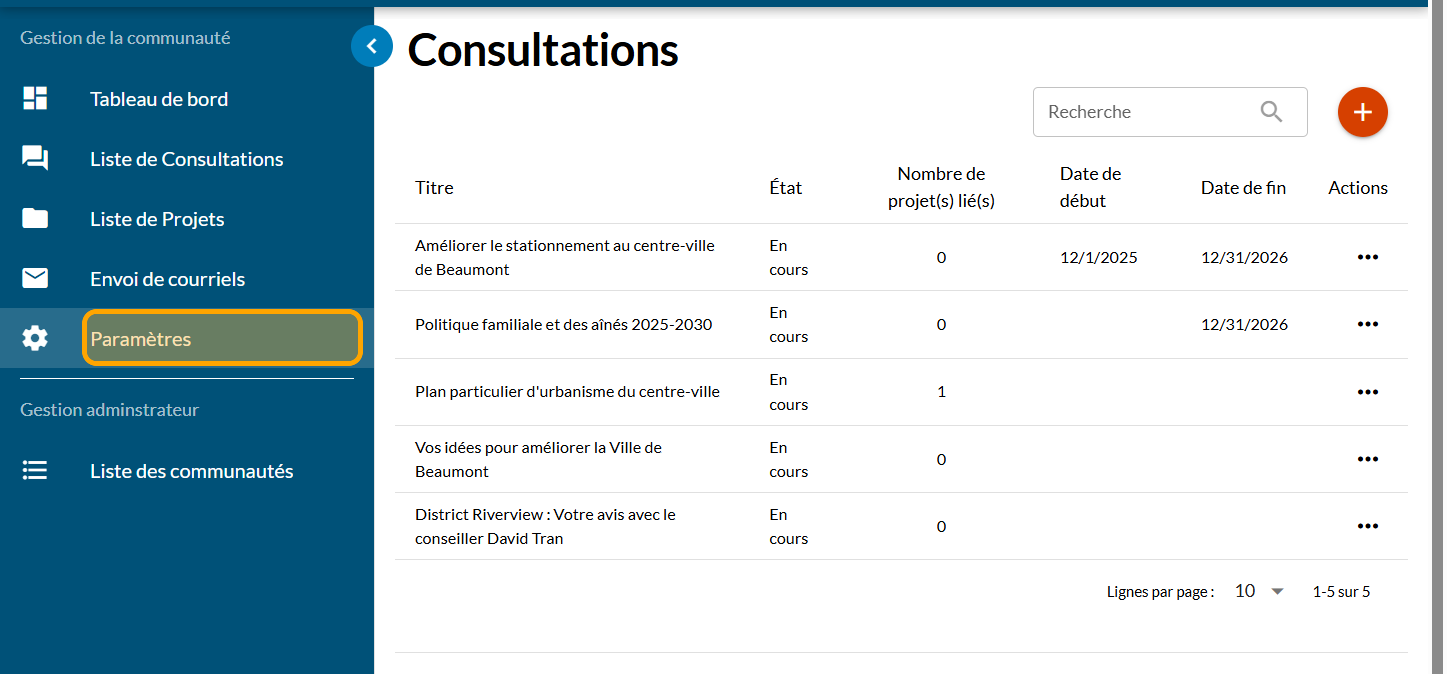The image size is (1447, 674).
Task: Click the magnifying glass search icon
Action: 1271,112
